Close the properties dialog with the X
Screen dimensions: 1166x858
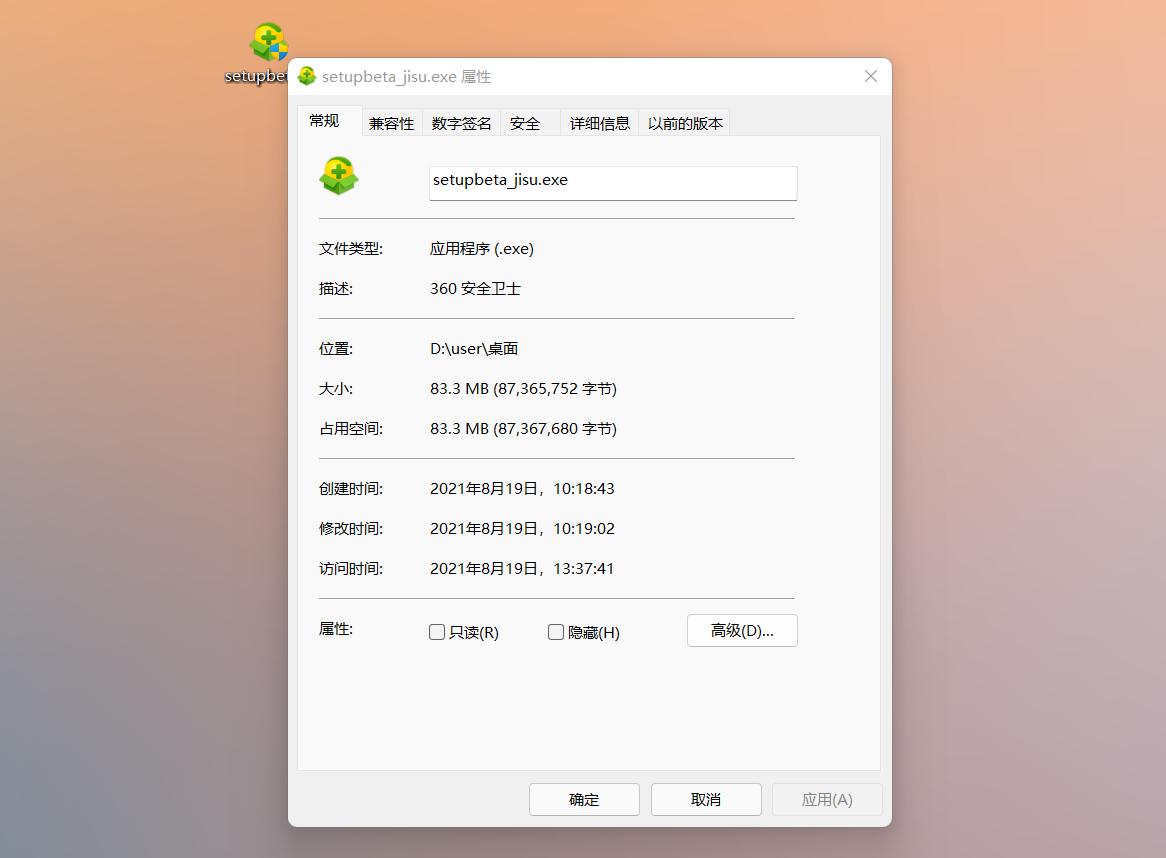[870, 76]
